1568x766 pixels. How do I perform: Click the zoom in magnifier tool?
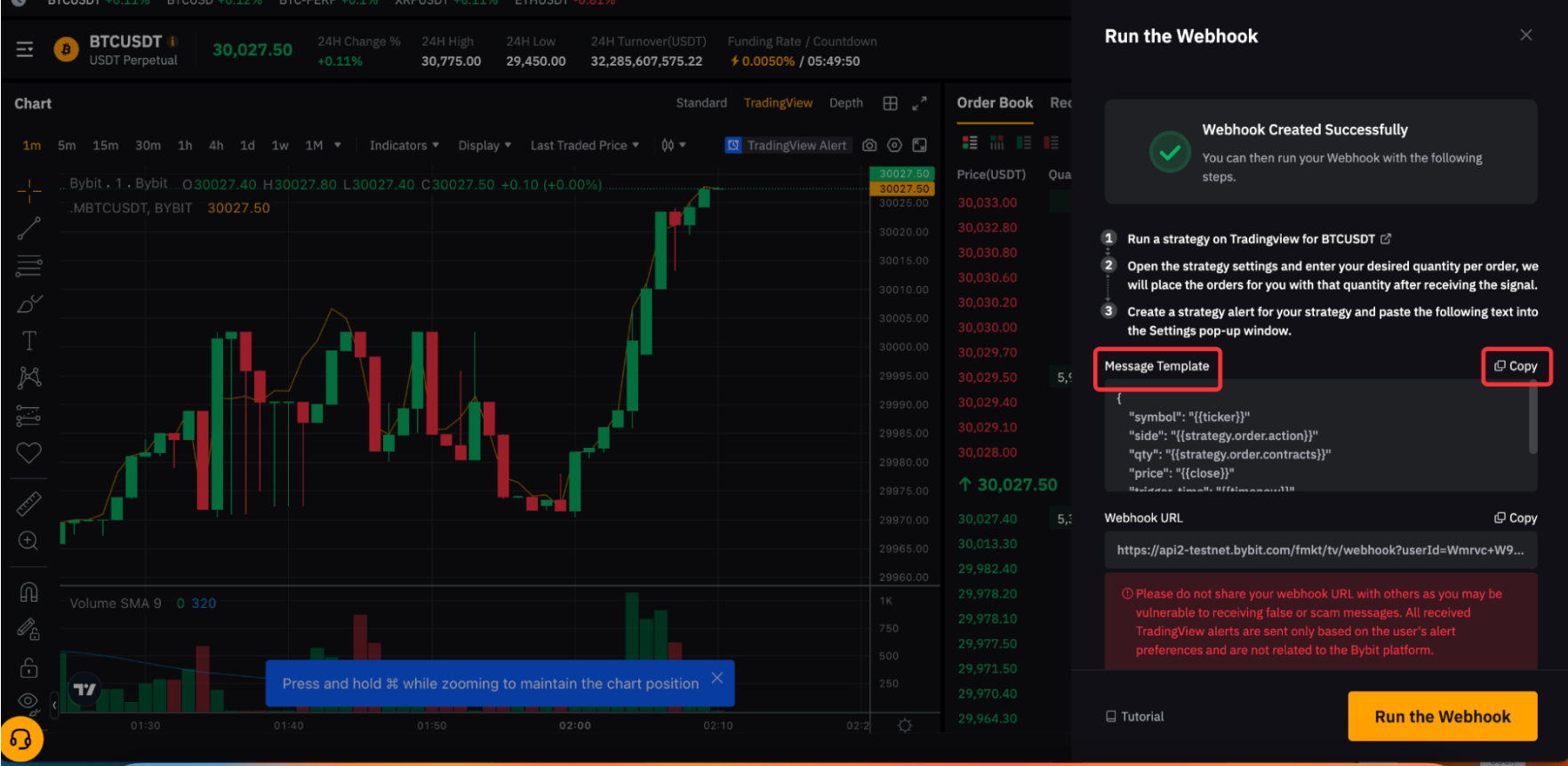point(28,541)
